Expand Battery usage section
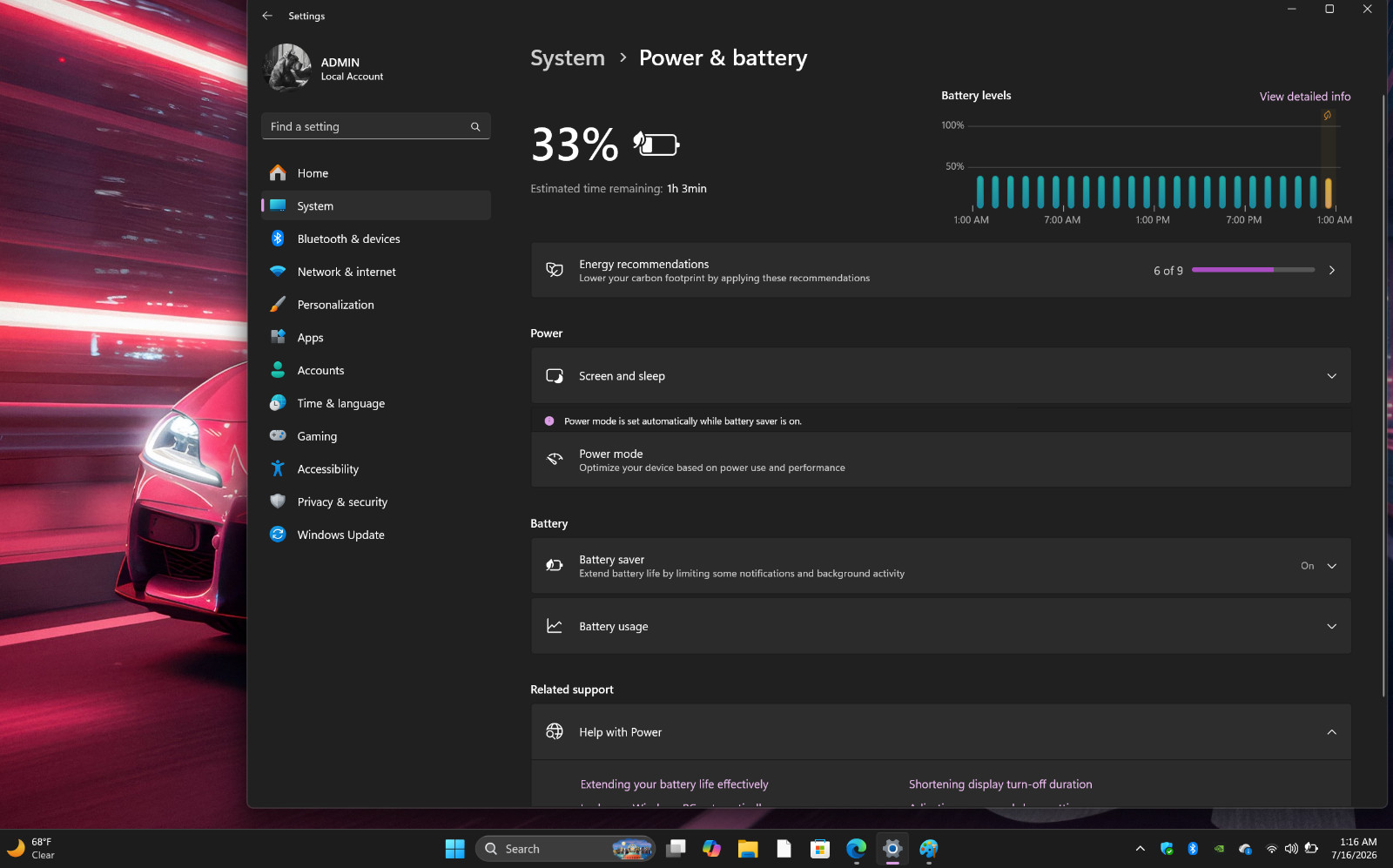This screenshot has height=868, width=1393. (x=940, y=626)
